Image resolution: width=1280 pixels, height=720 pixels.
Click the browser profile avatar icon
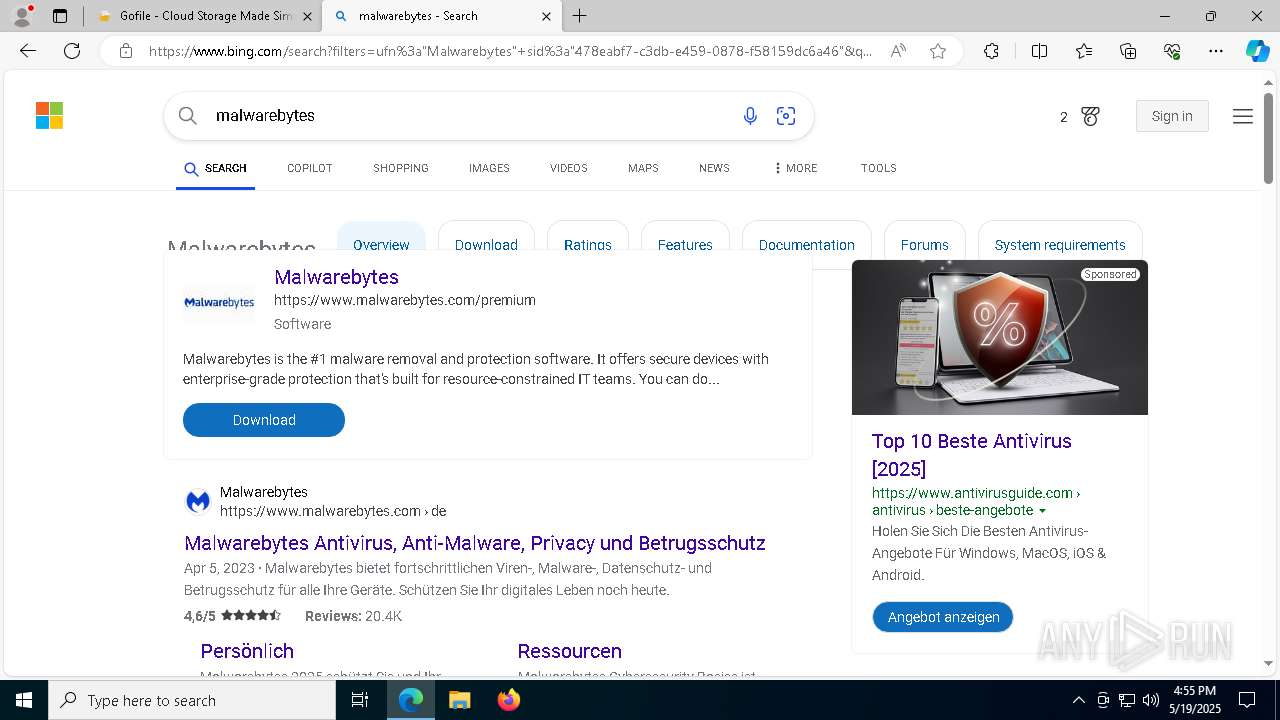pos(22,16)
